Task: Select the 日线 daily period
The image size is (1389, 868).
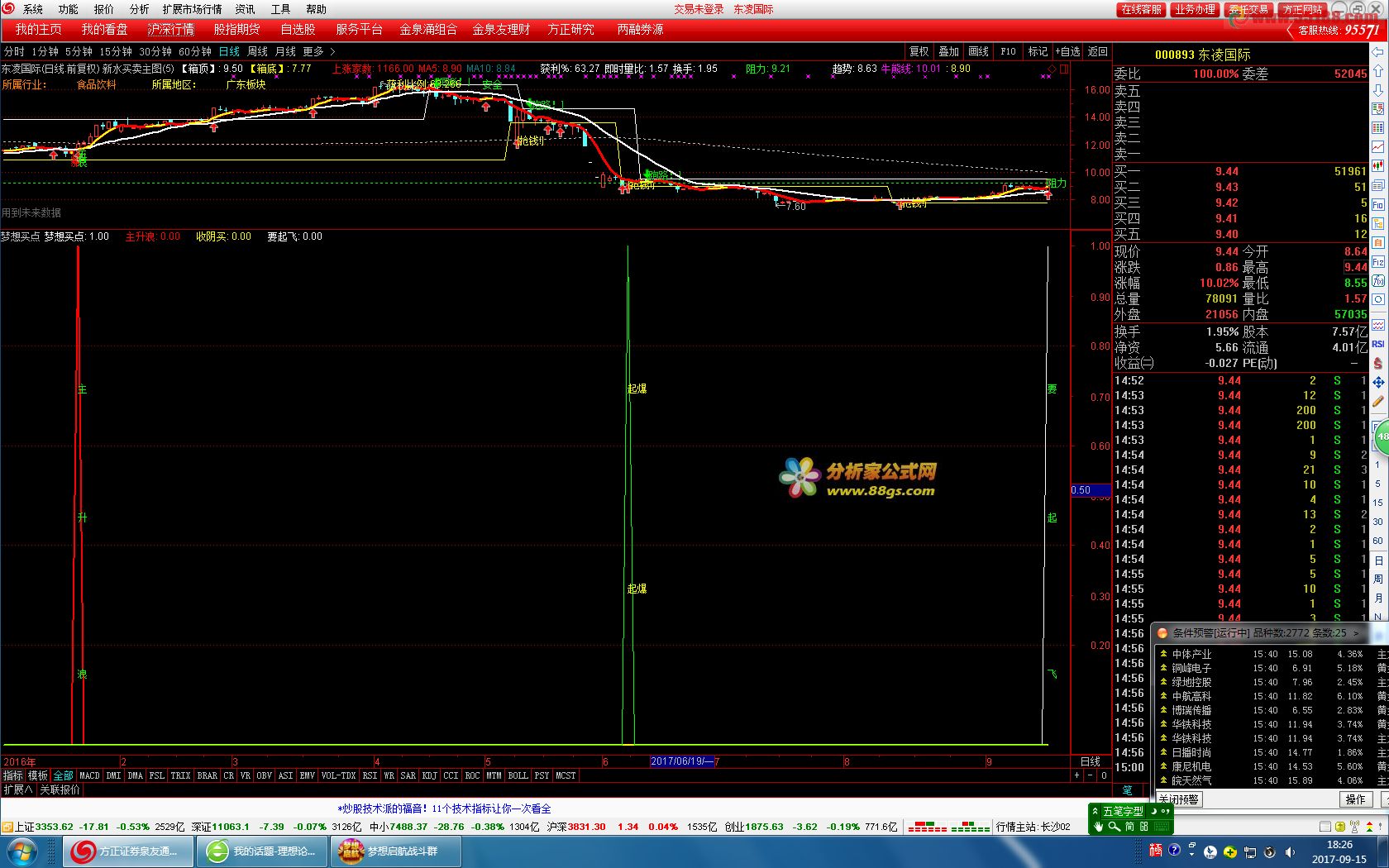Action: [229, 51]
